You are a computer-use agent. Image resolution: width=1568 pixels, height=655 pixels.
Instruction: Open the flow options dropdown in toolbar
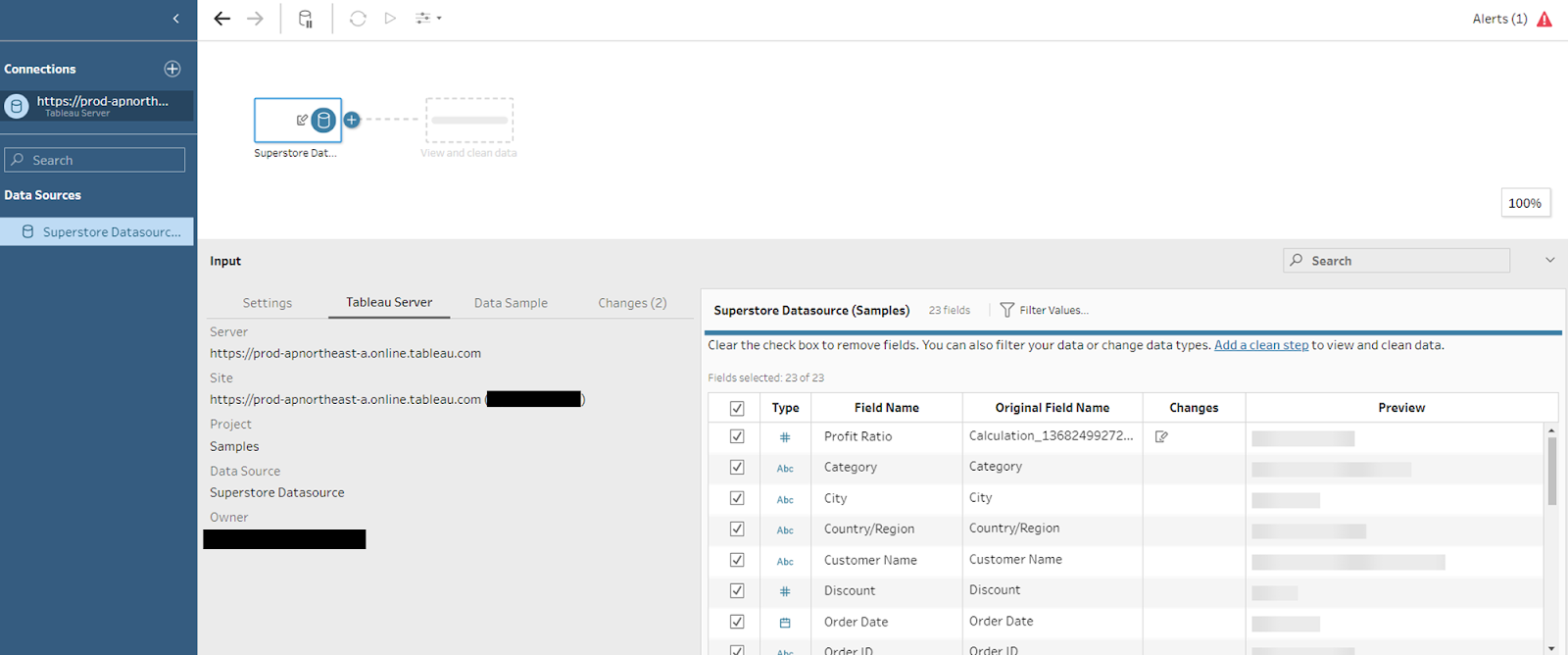point(428,19)
